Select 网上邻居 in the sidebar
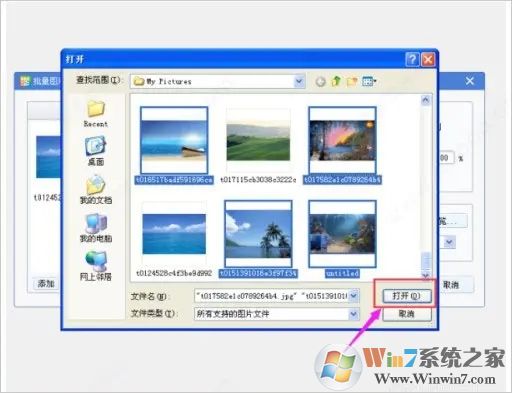Viewport: 512px width, 393px height. 96,266
